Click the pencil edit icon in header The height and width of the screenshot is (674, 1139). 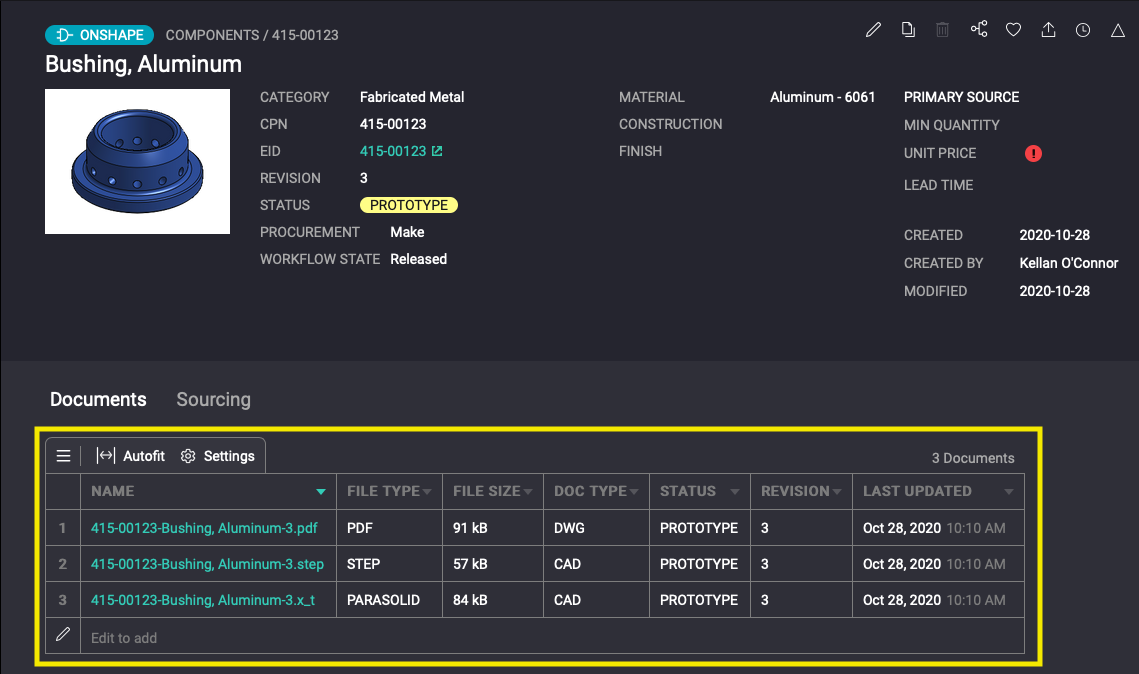(x=873, y=30)
